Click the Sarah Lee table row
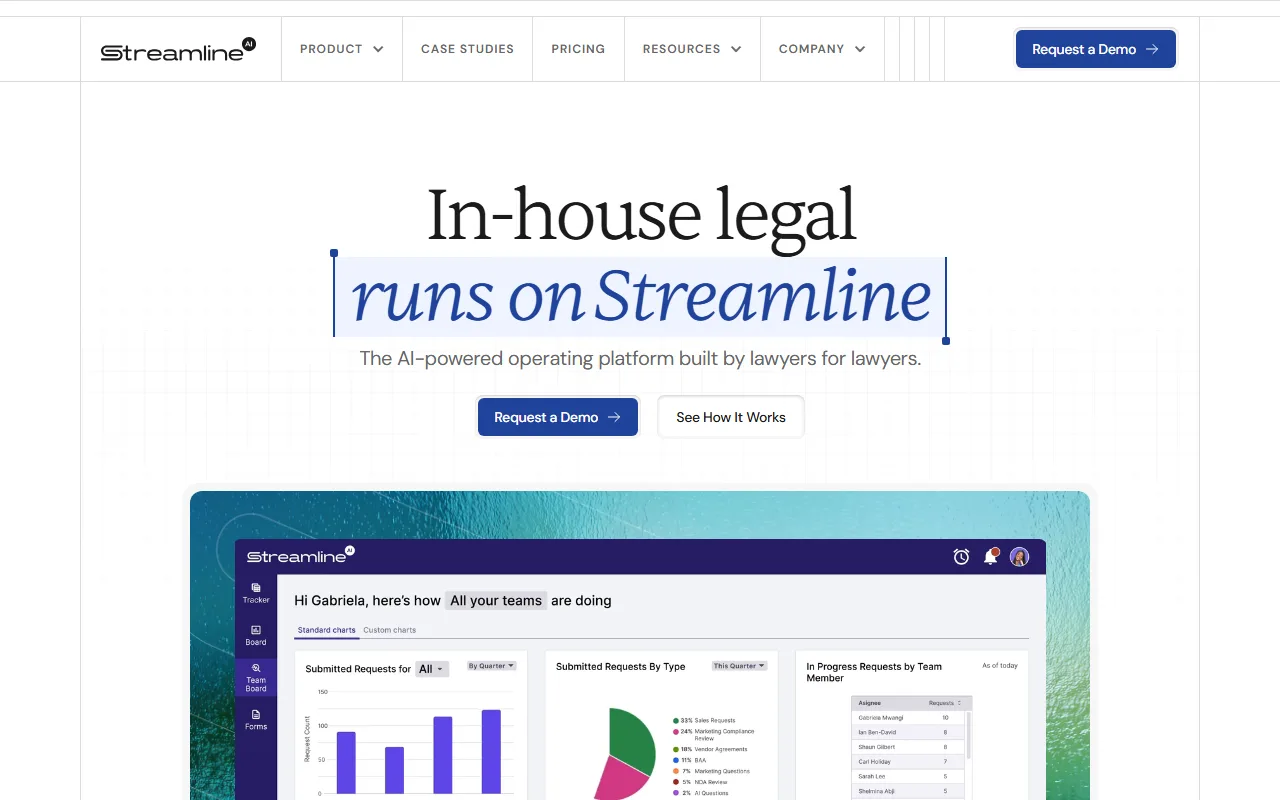Image resolution: width=1280 pixels, height=800 pixels. point(908,776)
